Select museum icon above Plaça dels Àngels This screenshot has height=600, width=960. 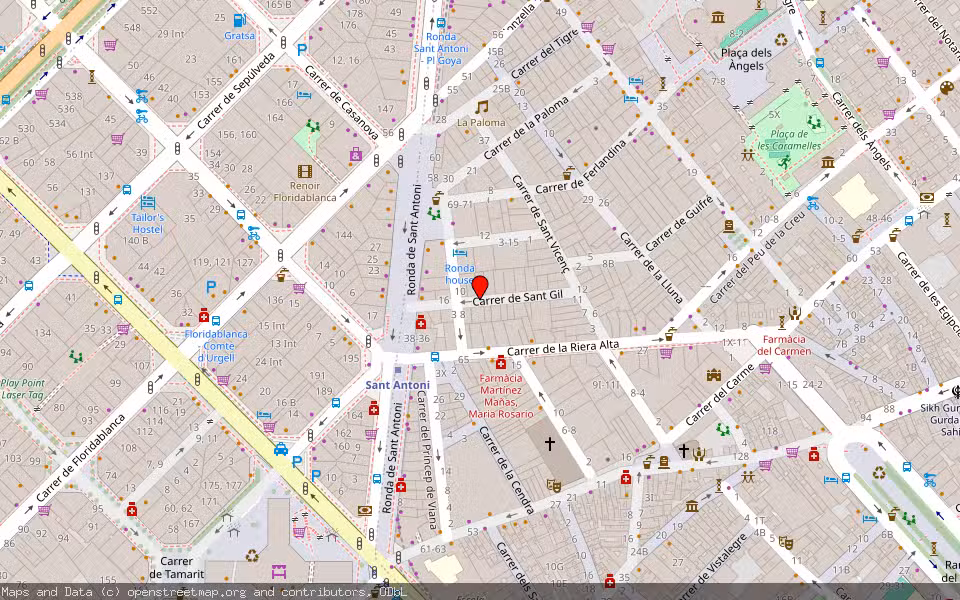718,17
